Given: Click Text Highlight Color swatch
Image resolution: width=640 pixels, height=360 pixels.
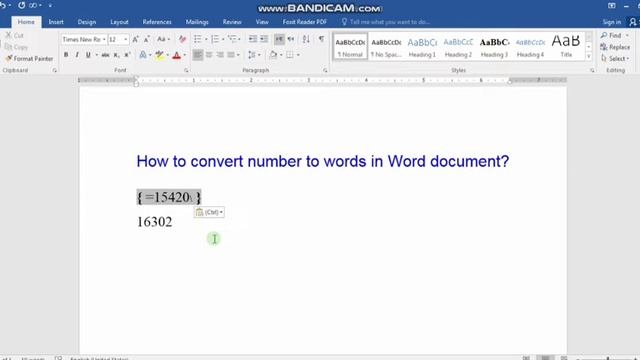Looking at the screenshot, I should [x=159, y=55].
